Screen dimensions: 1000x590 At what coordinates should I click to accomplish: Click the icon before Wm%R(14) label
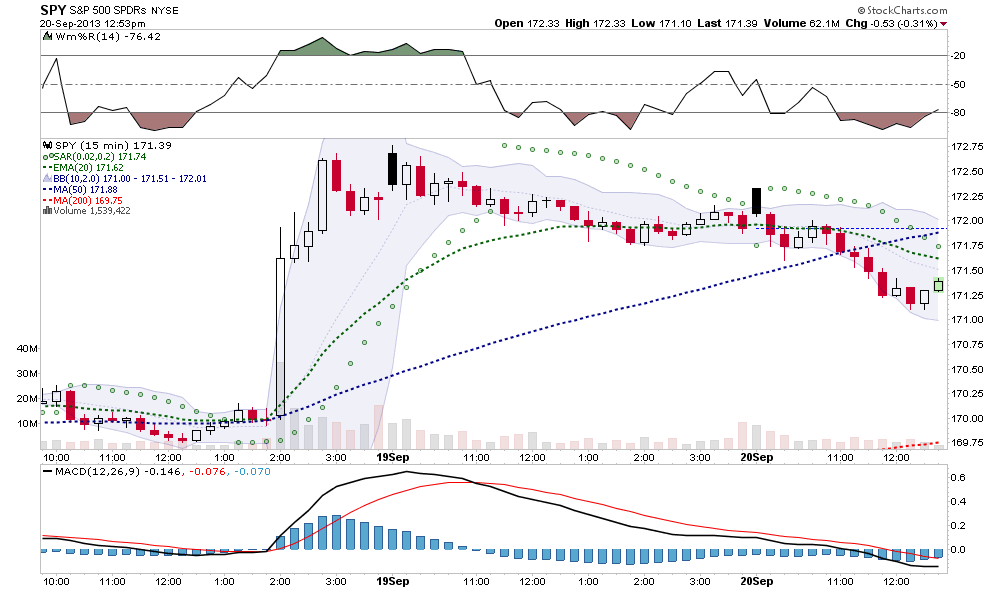pyautogui.click(x=47, y=36)
